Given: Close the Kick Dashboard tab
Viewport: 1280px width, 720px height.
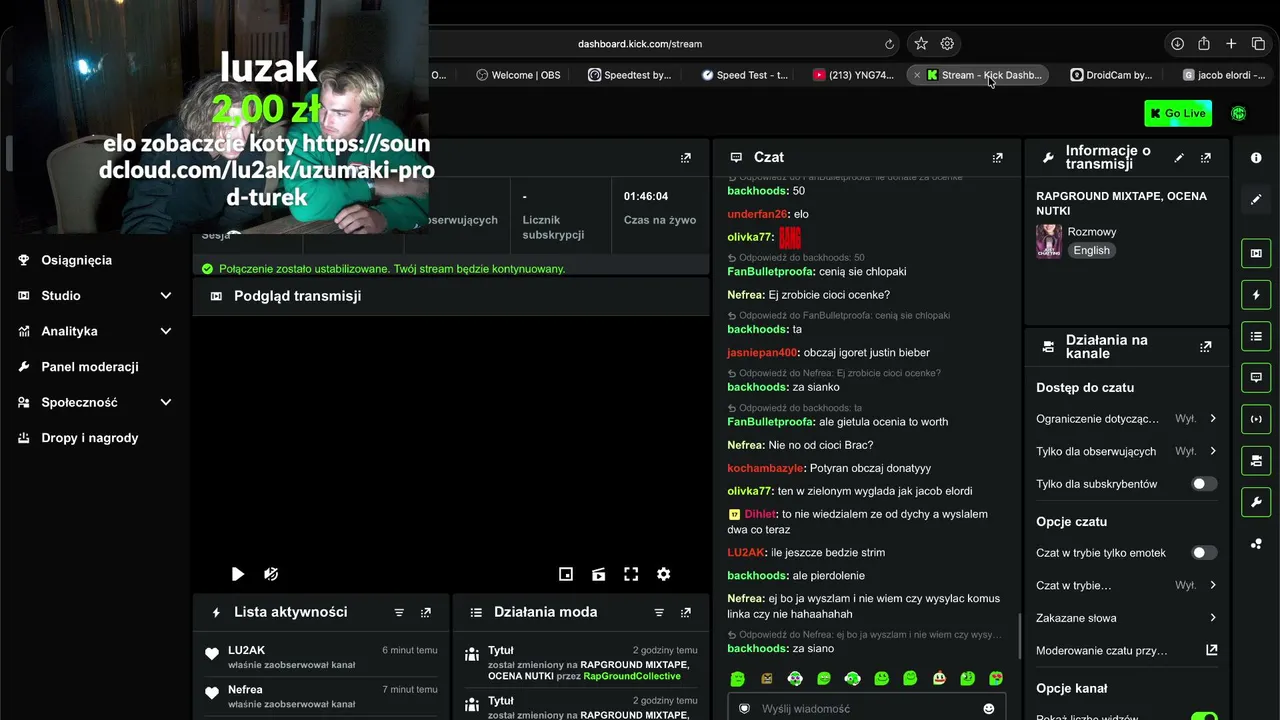Looking at the screenshot, I should tap(917, 75).
